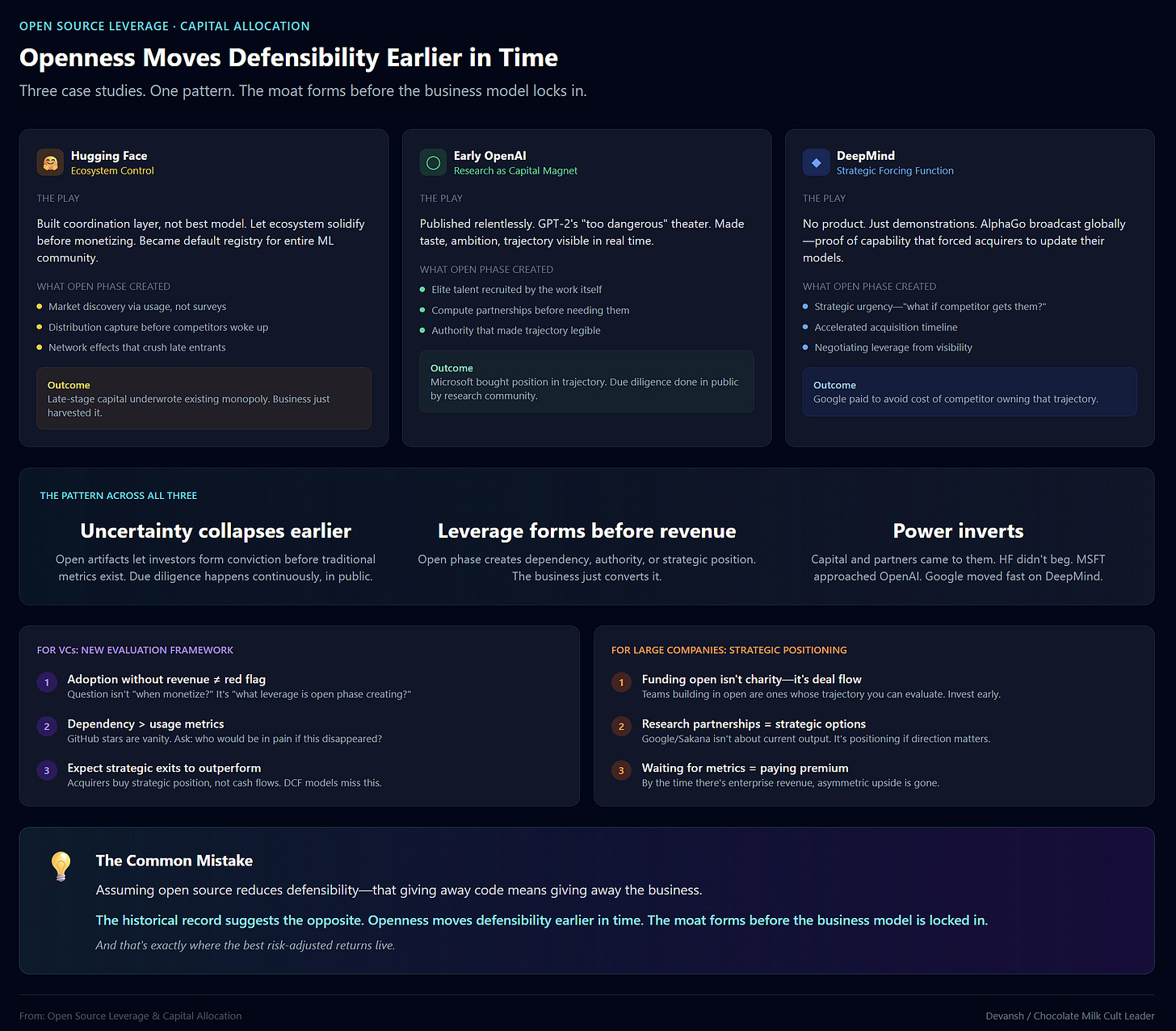
Task: Click the paragraph Built coordination layer, not best model
Action: click(201, 241)
